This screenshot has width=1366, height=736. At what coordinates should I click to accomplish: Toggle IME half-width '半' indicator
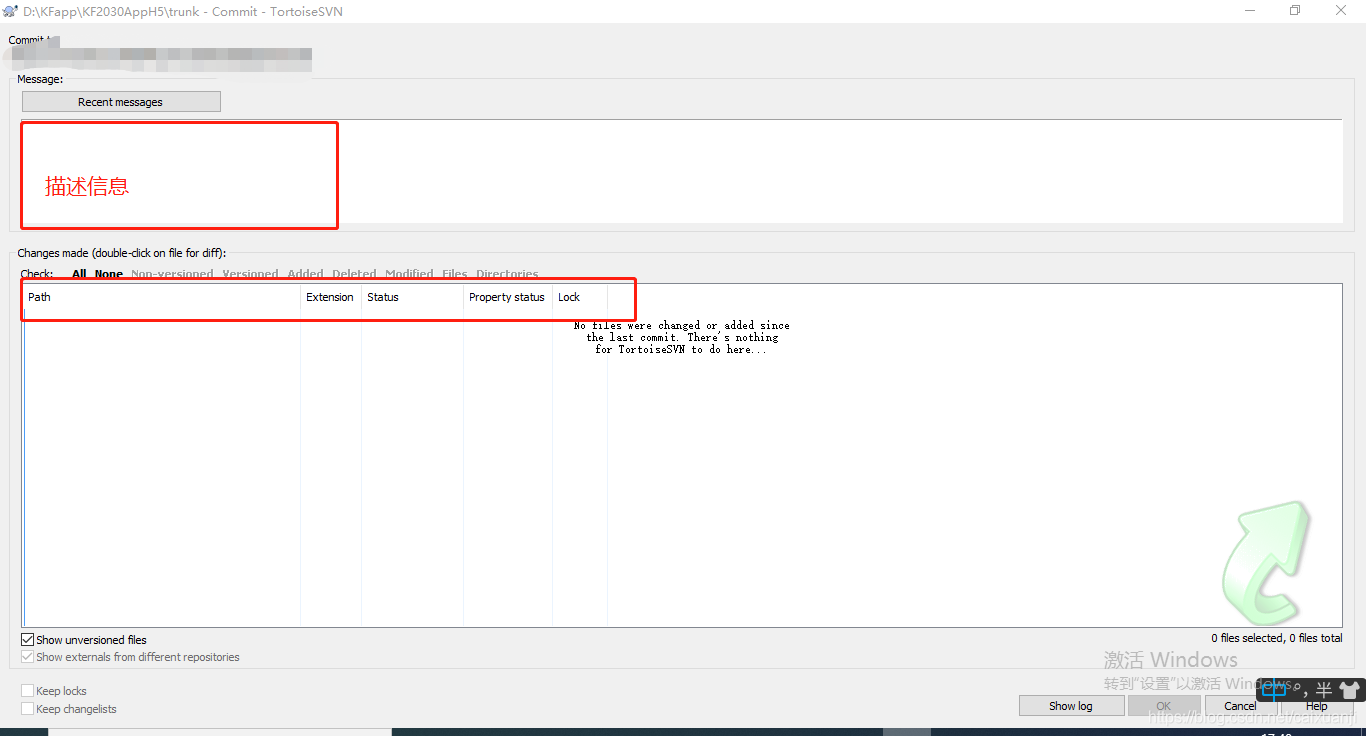click(x=1323, y=689)
